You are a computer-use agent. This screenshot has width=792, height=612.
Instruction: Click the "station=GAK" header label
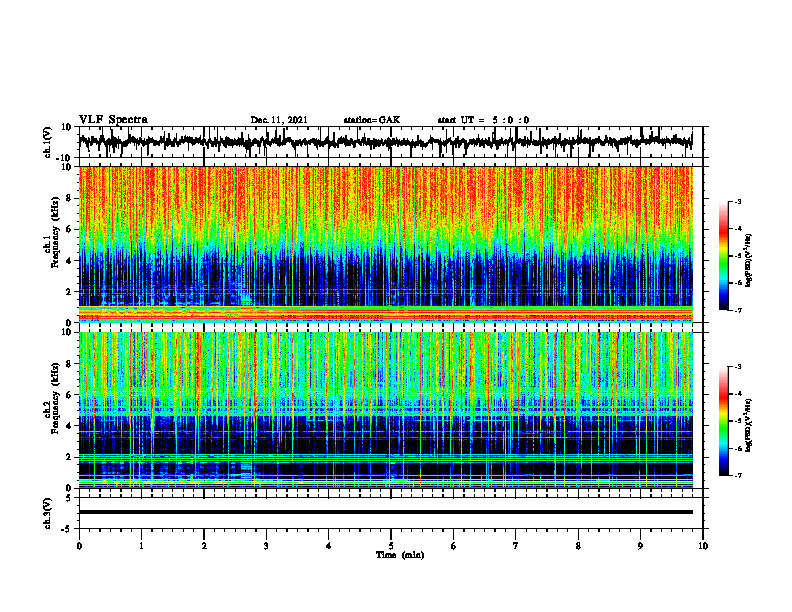(x=372, y=120)
